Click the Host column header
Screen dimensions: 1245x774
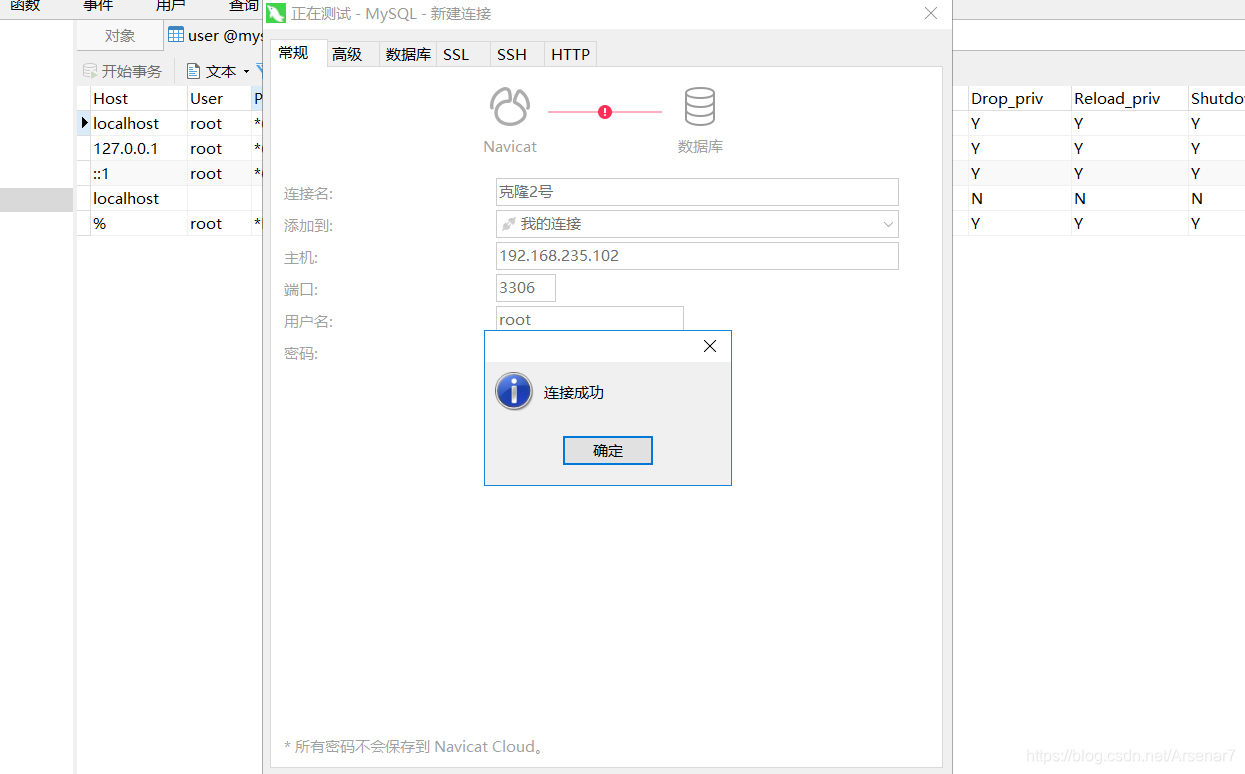(138, 98)
